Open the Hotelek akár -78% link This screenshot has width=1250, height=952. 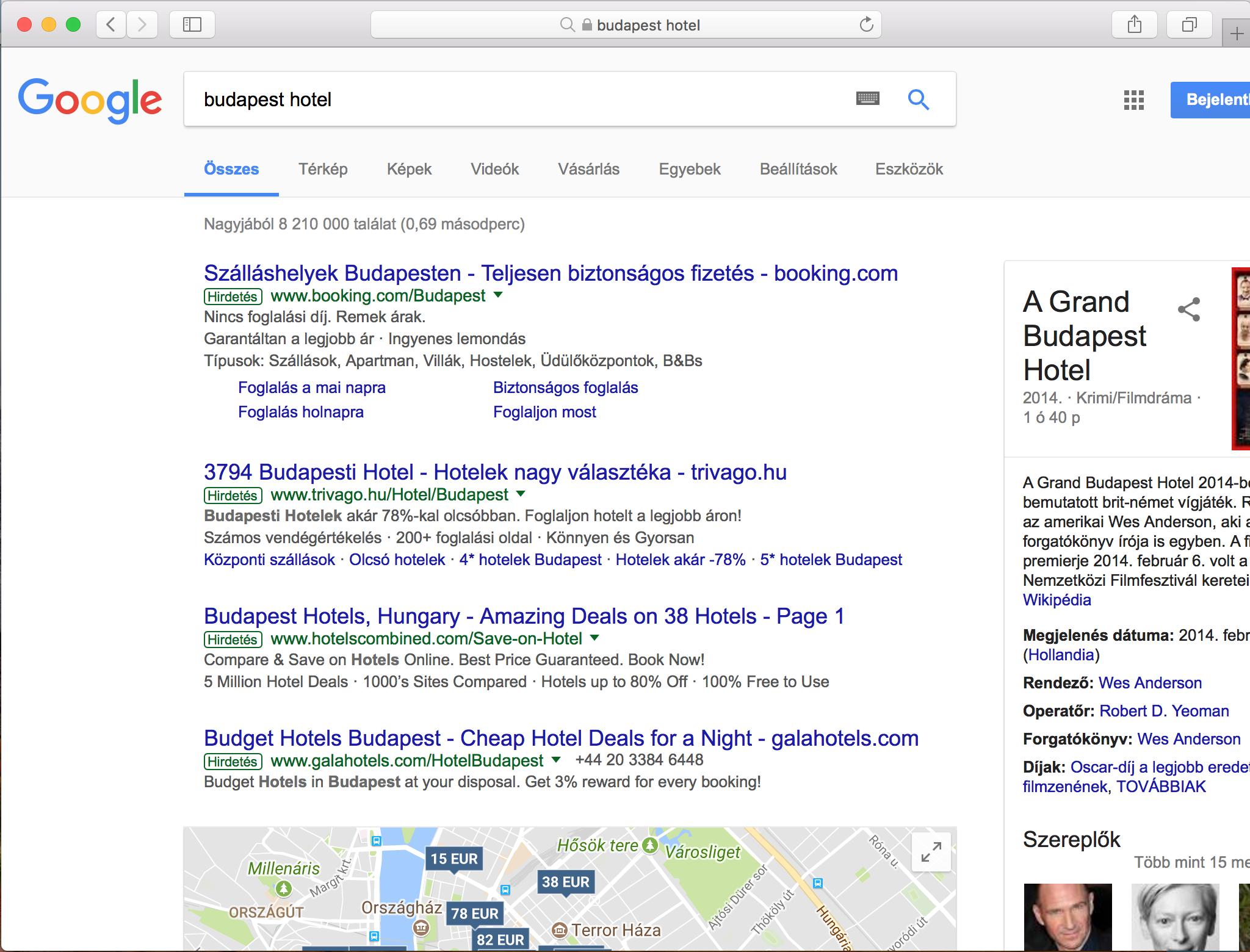click(681, 560)
